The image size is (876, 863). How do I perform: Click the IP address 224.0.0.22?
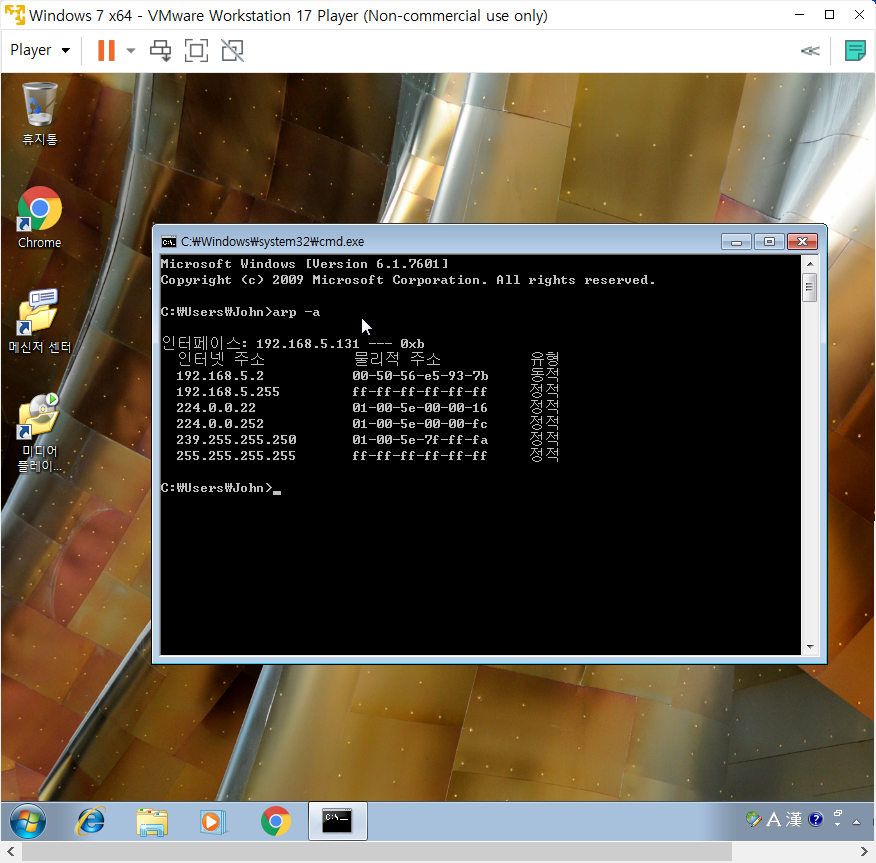(216, 408)
